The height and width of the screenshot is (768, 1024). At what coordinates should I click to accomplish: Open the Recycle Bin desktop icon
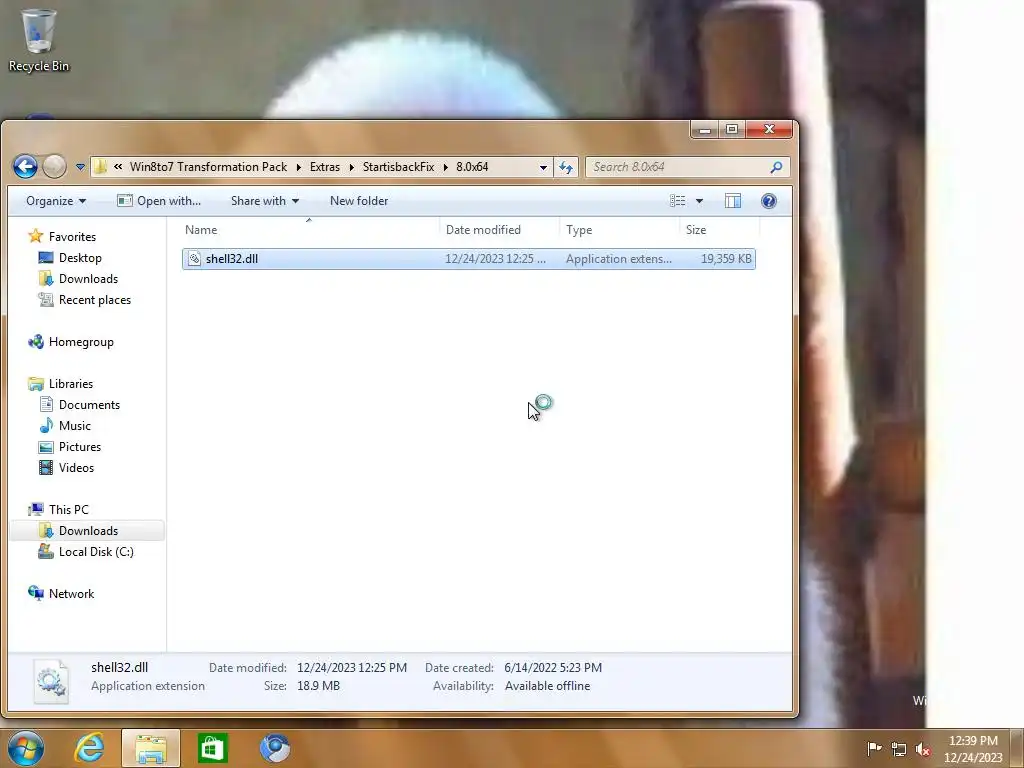coord(39,40)
